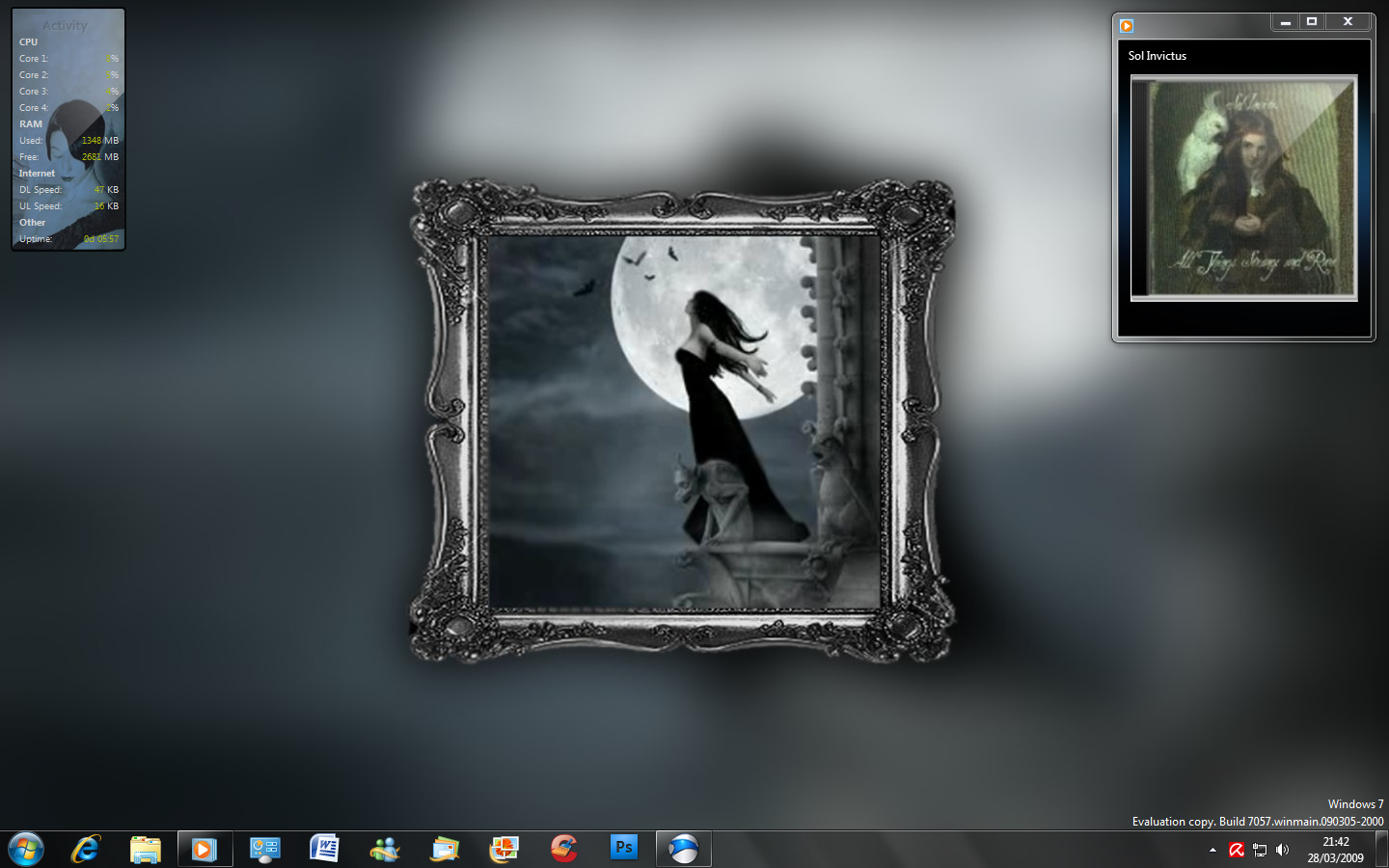Click the 'DL Speed:' row
The image size is (1389, 868).
click(68, 190)
